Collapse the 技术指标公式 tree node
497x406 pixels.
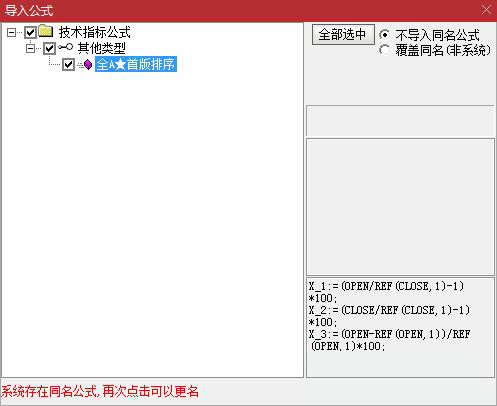11,33
